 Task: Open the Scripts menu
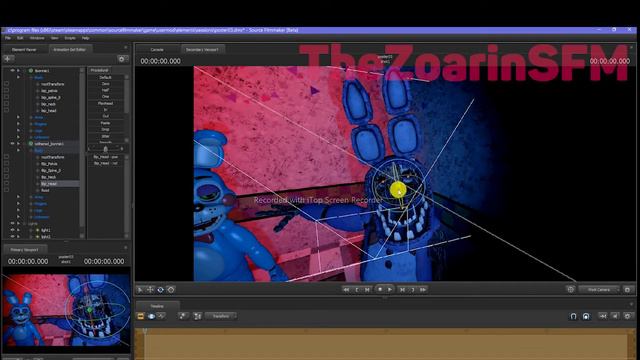click(70, 38)
